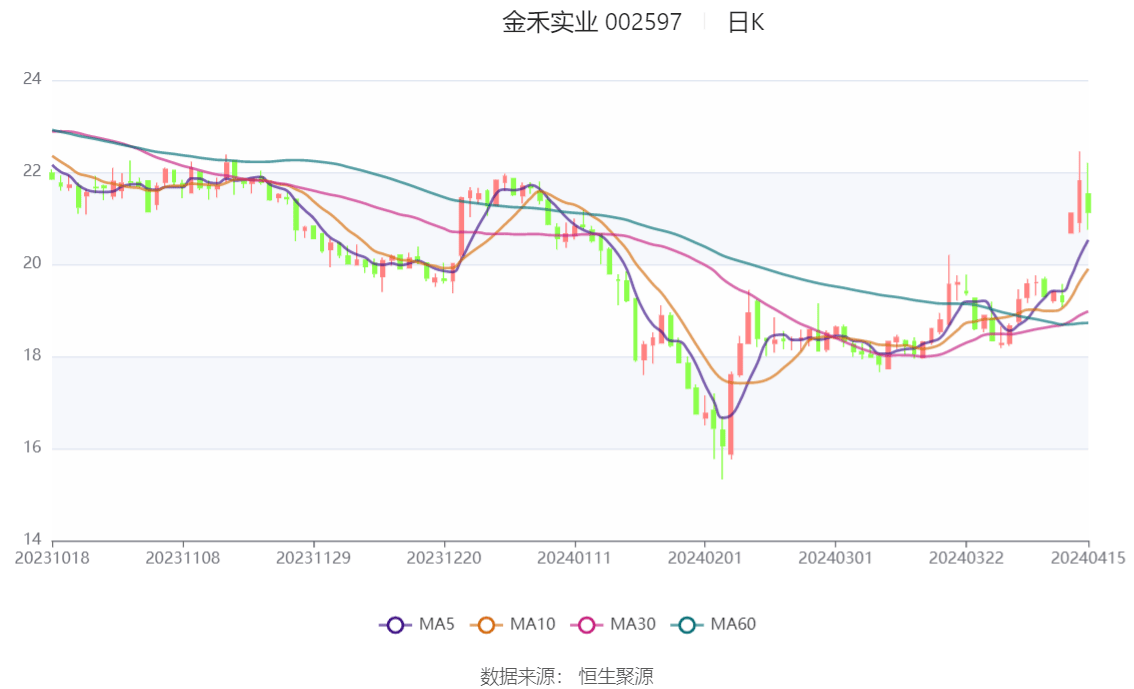
Task: Select the 20231108 date axis label
Action: 183,558
